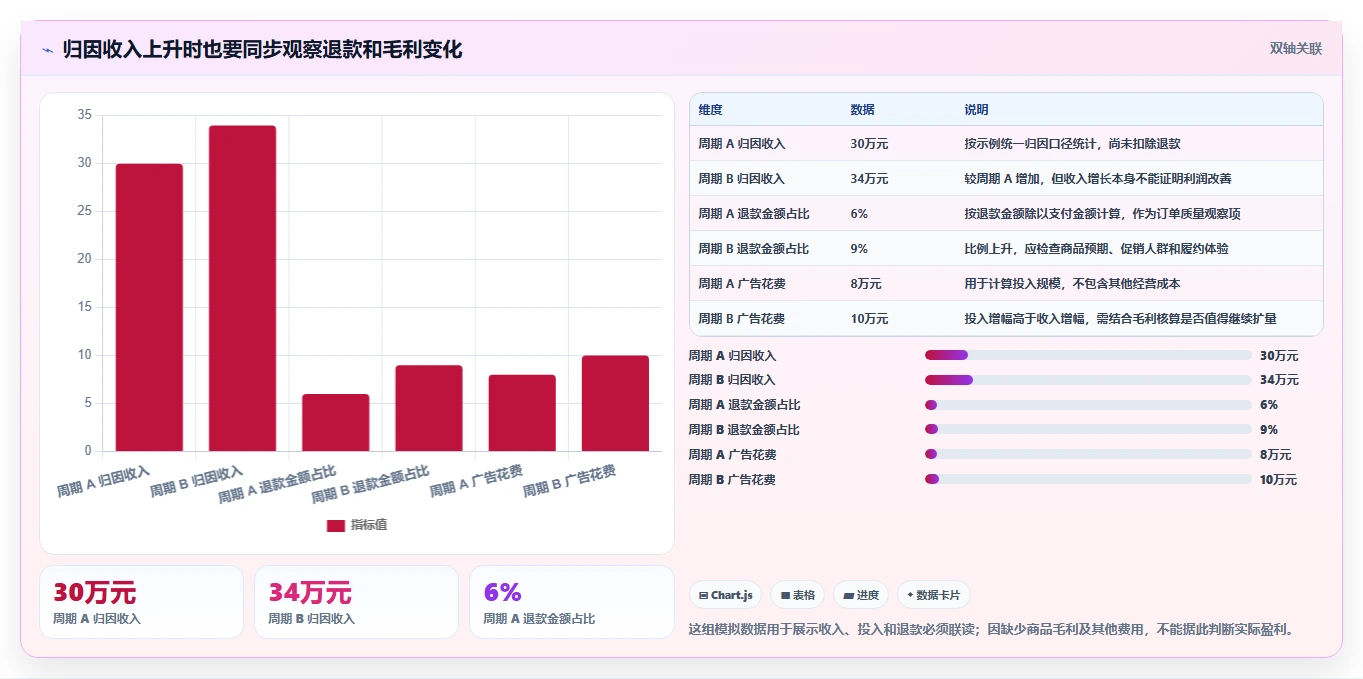
Task: Click the 周期 A 广告花费 bar in chart
Action: (x=522, y=413)
